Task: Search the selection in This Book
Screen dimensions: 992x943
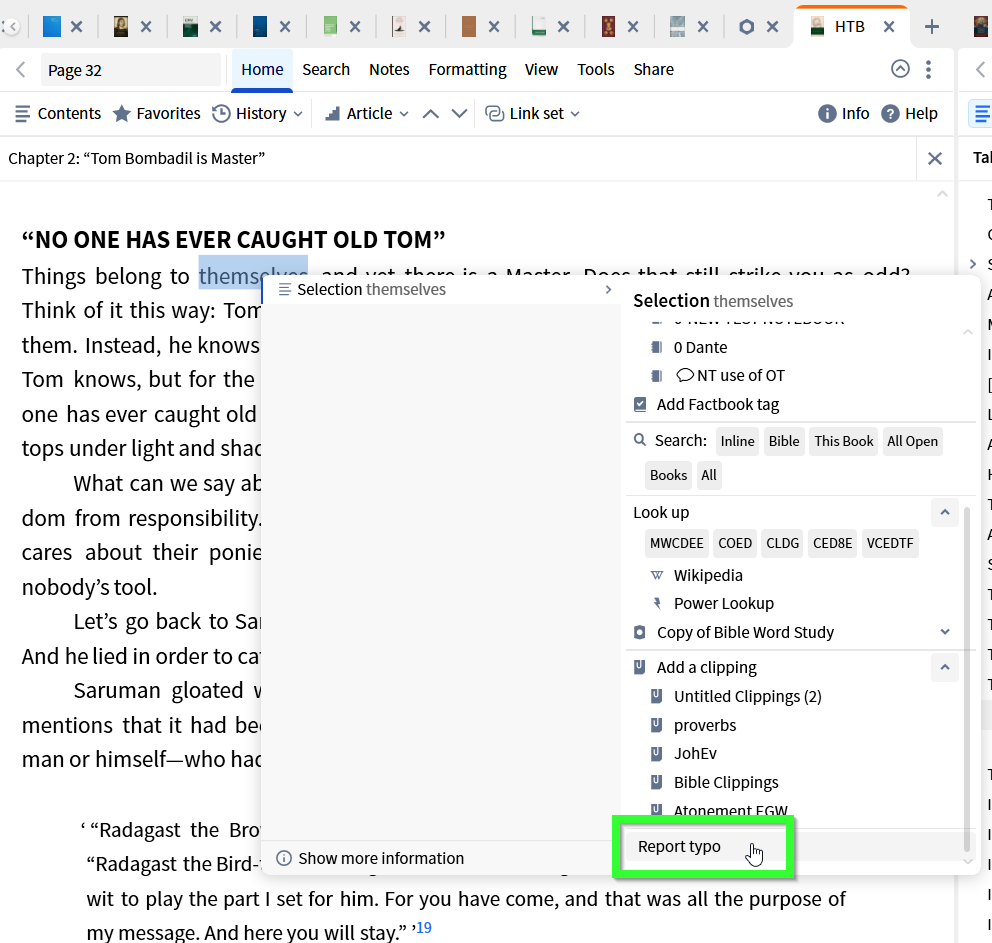Action: coord(843,441)
